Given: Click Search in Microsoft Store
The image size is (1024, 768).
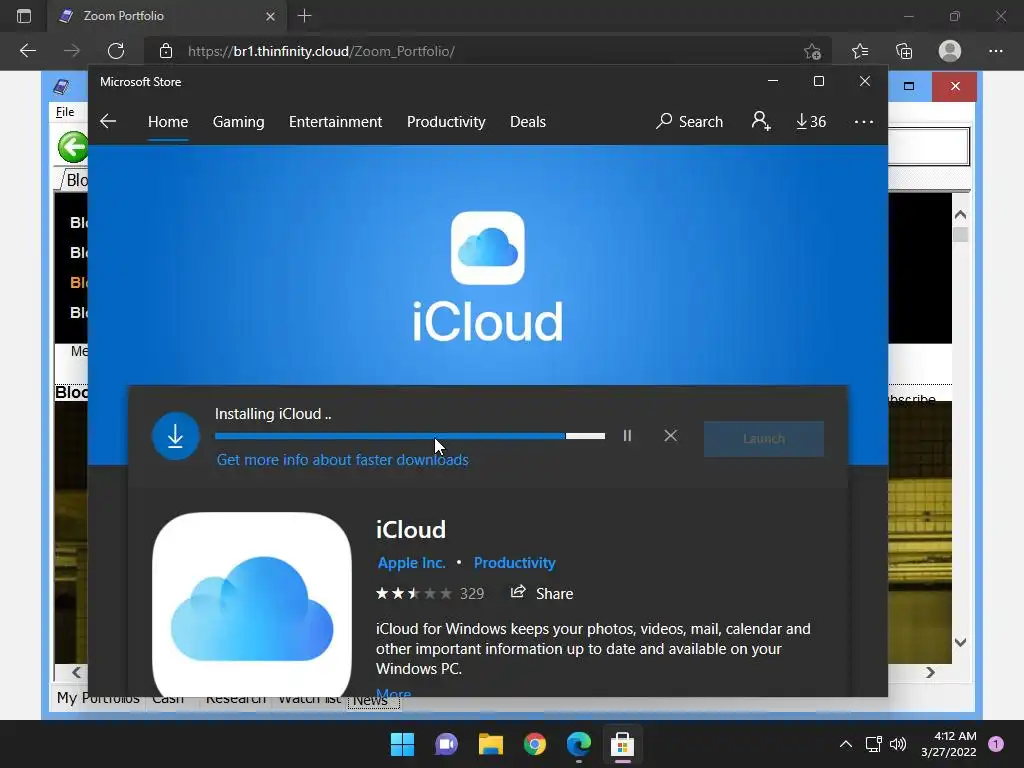Looking at the screenshot, I should pos(690,121).
